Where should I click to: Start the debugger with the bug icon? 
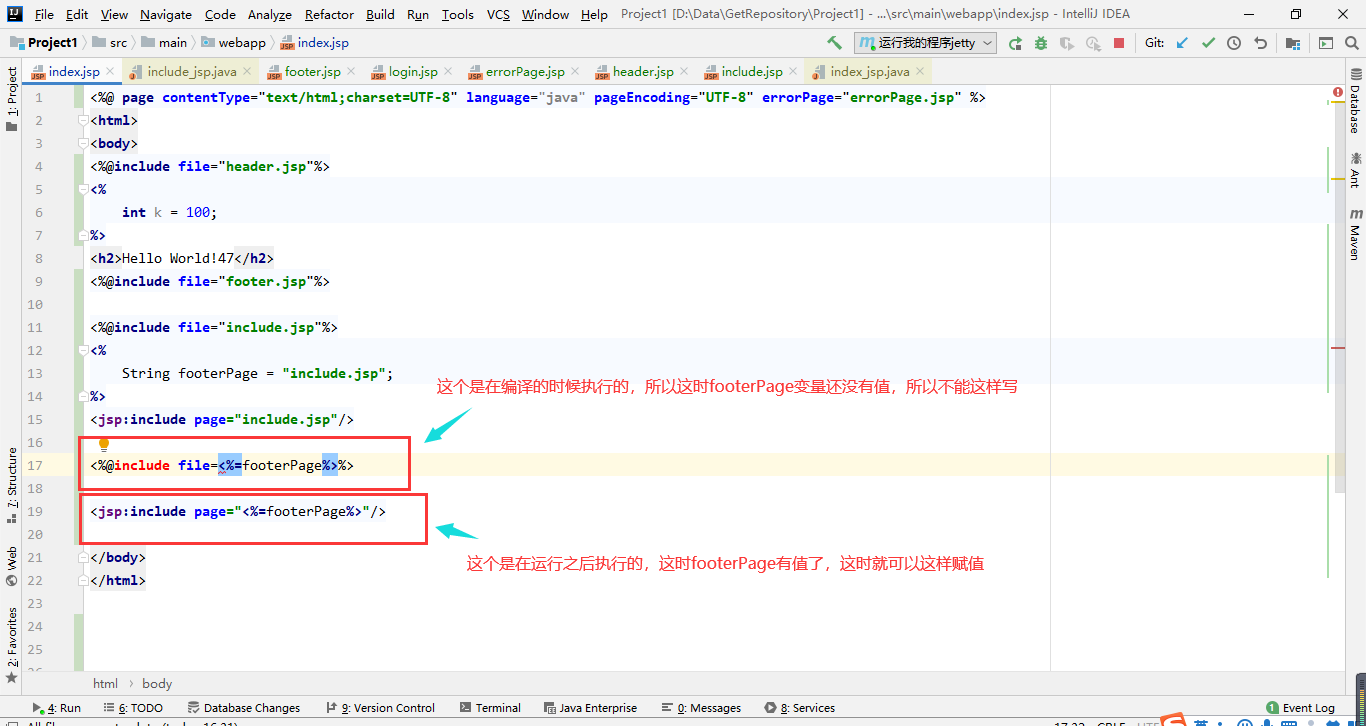click(1038, 42)
